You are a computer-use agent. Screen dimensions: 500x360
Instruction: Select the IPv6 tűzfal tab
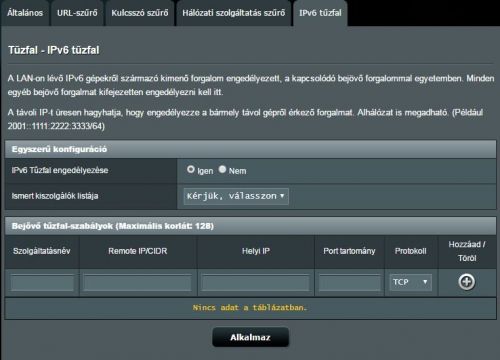click(x=320, y=13)
